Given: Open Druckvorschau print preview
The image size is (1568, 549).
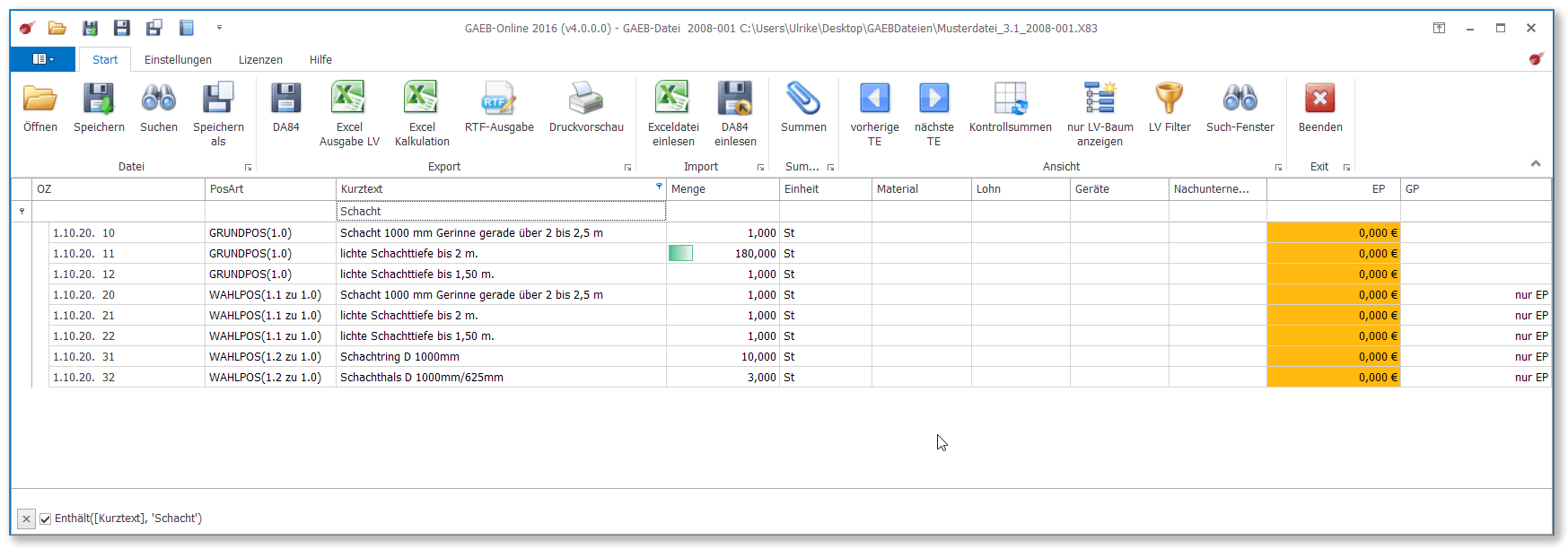Looking at the screenshot, I should (586, 100).
